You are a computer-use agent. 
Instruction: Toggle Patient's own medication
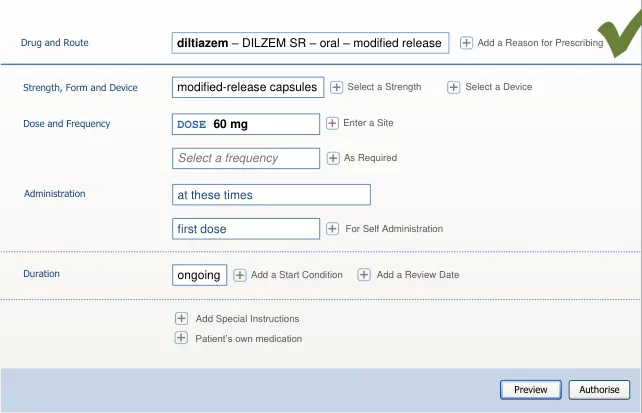tap(181, 338)
